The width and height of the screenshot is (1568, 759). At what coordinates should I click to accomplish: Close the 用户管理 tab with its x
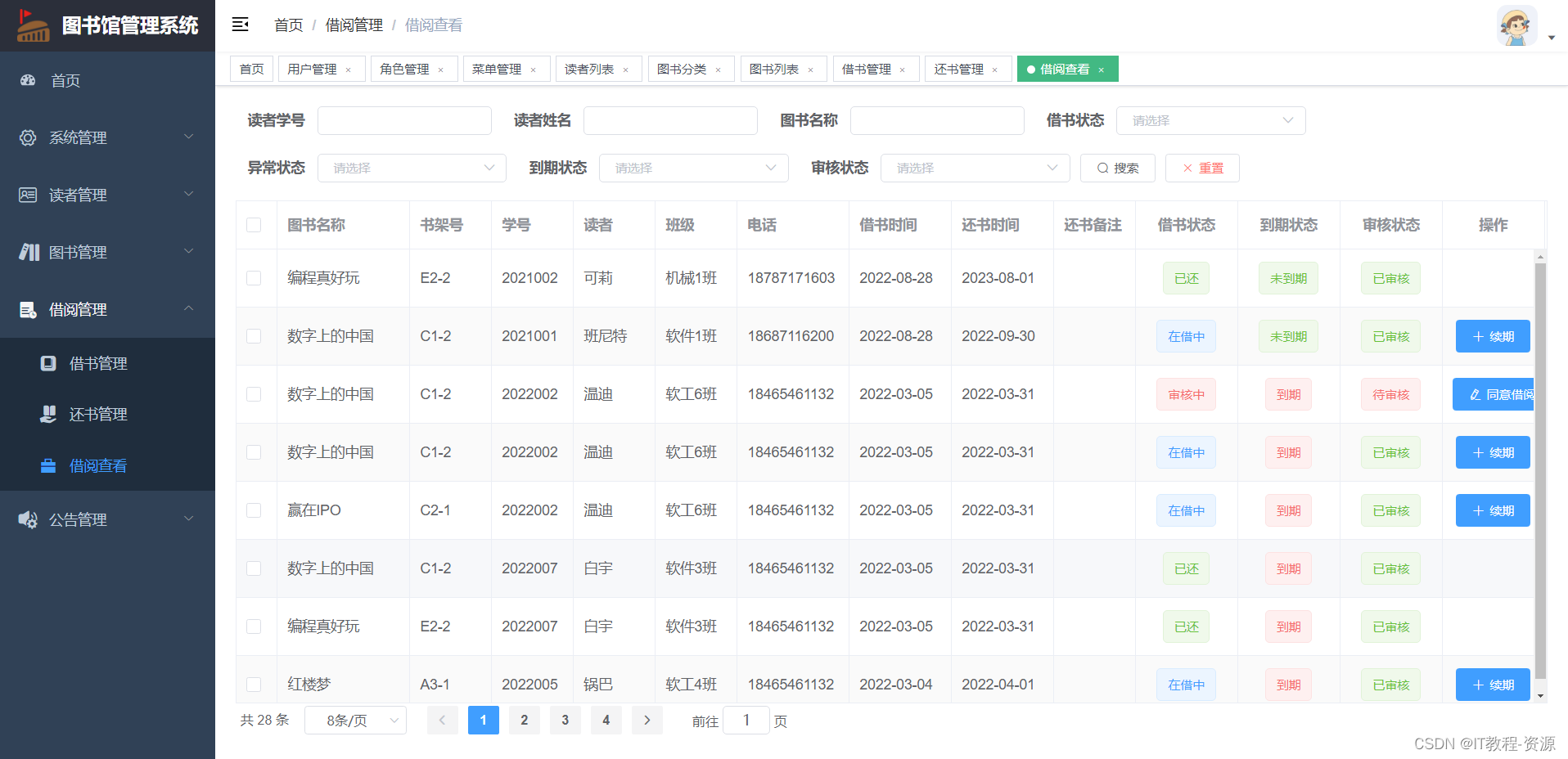[x=348, y=70]
